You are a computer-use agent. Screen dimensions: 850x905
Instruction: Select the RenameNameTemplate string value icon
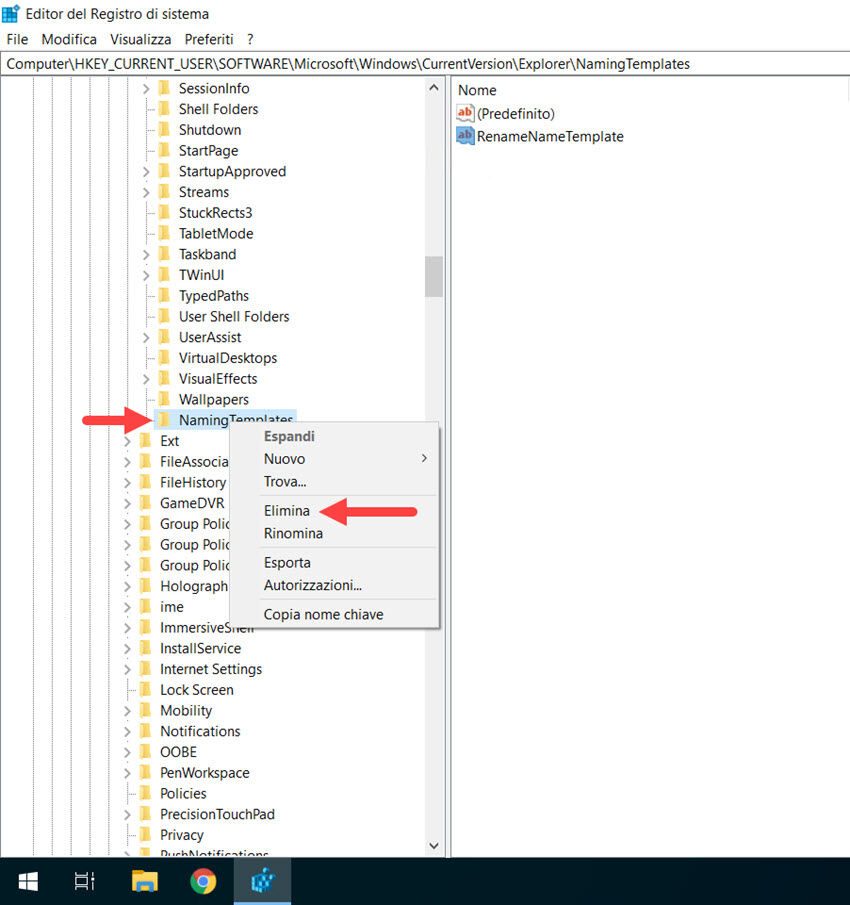pos(464,135)
